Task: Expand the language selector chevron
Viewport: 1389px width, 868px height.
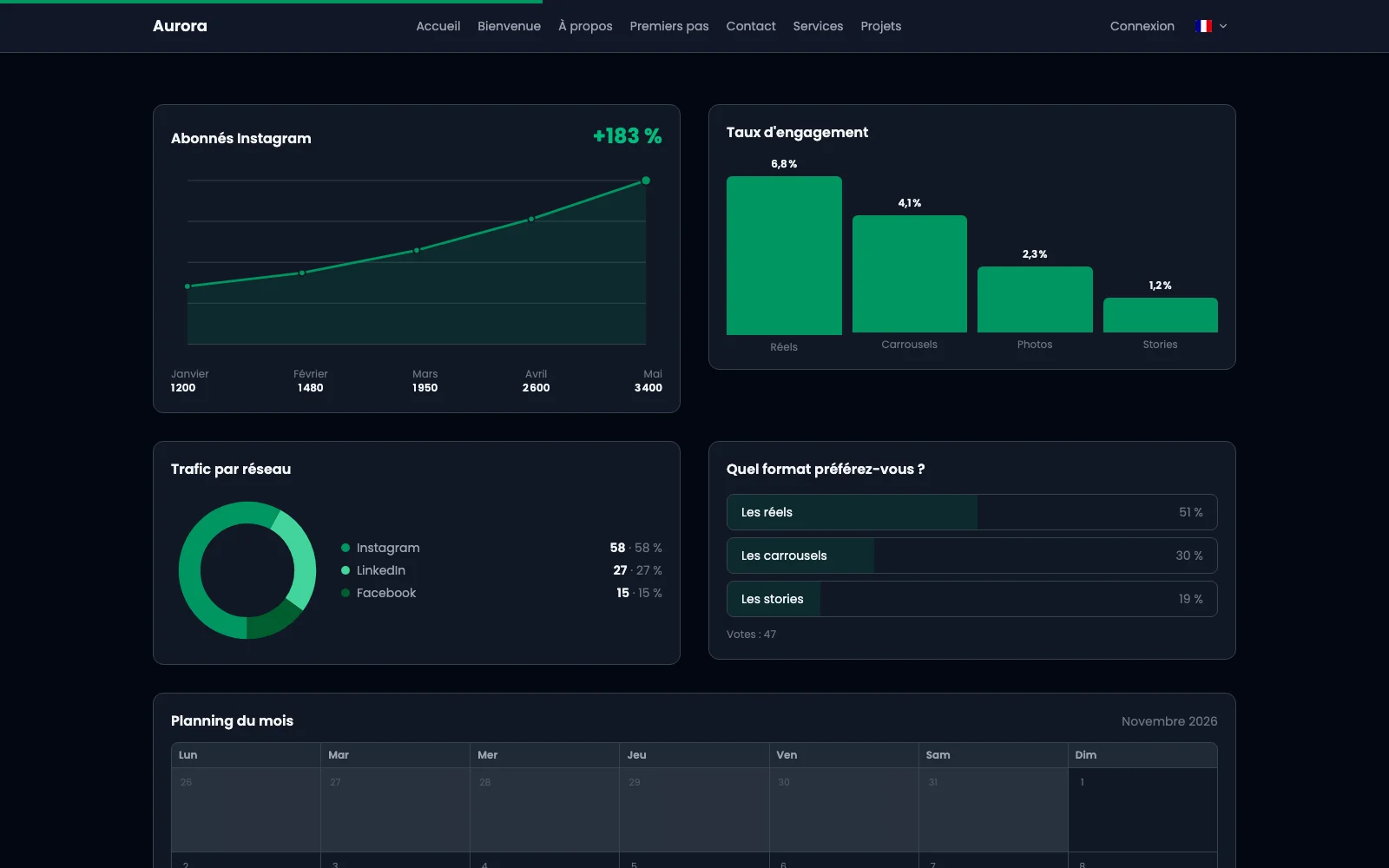Action: point(1223,26)
